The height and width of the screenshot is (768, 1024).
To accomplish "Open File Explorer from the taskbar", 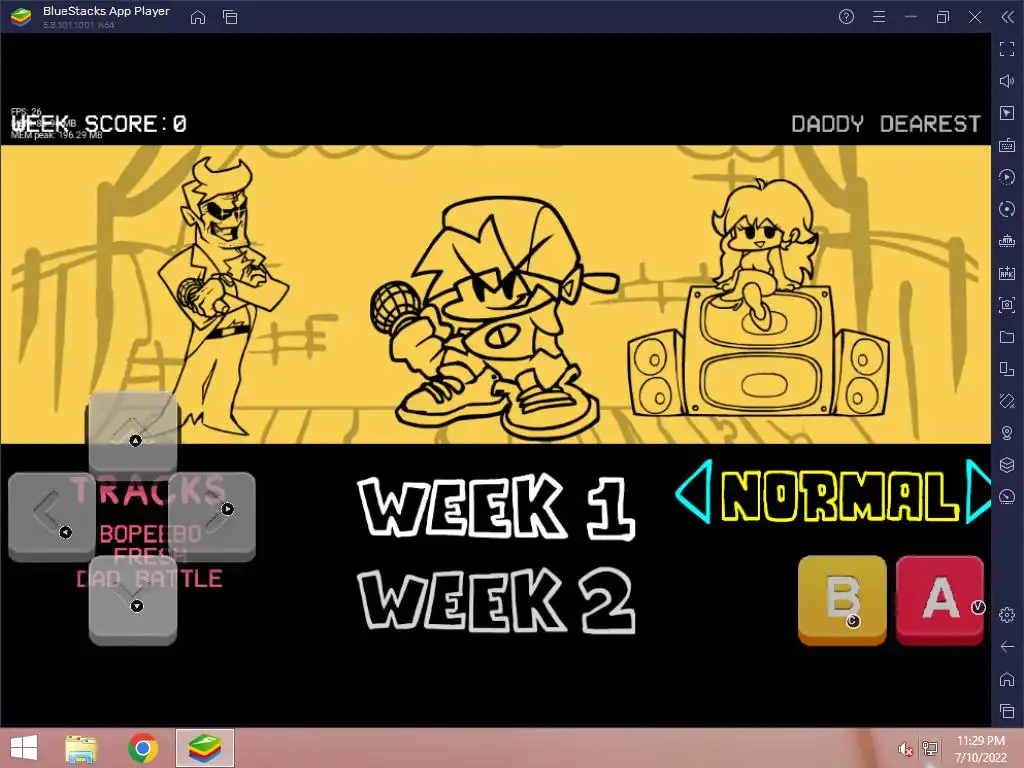I will 81,748.
